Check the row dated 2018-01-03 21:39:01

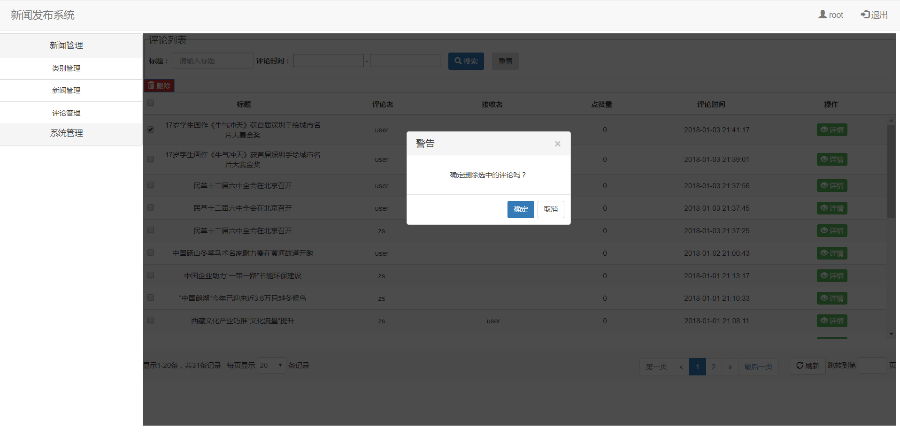(150, 159)
